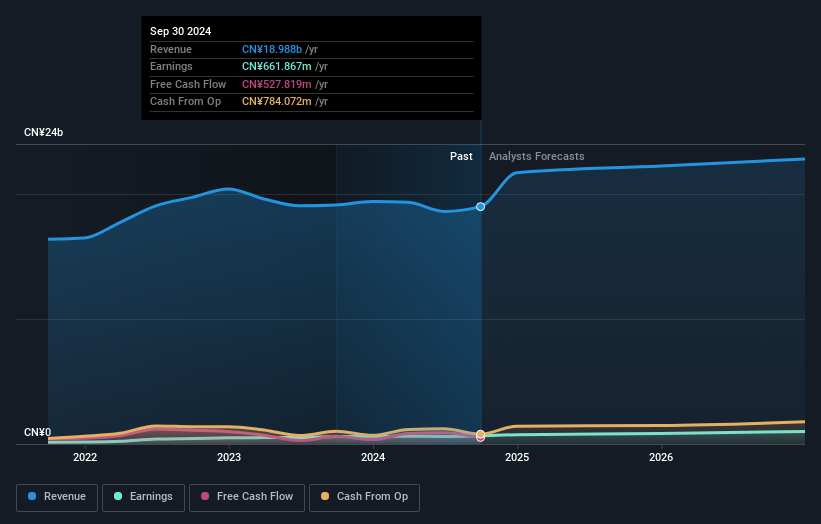Click the Cash From Op label in tooltip

pos(185,102)
